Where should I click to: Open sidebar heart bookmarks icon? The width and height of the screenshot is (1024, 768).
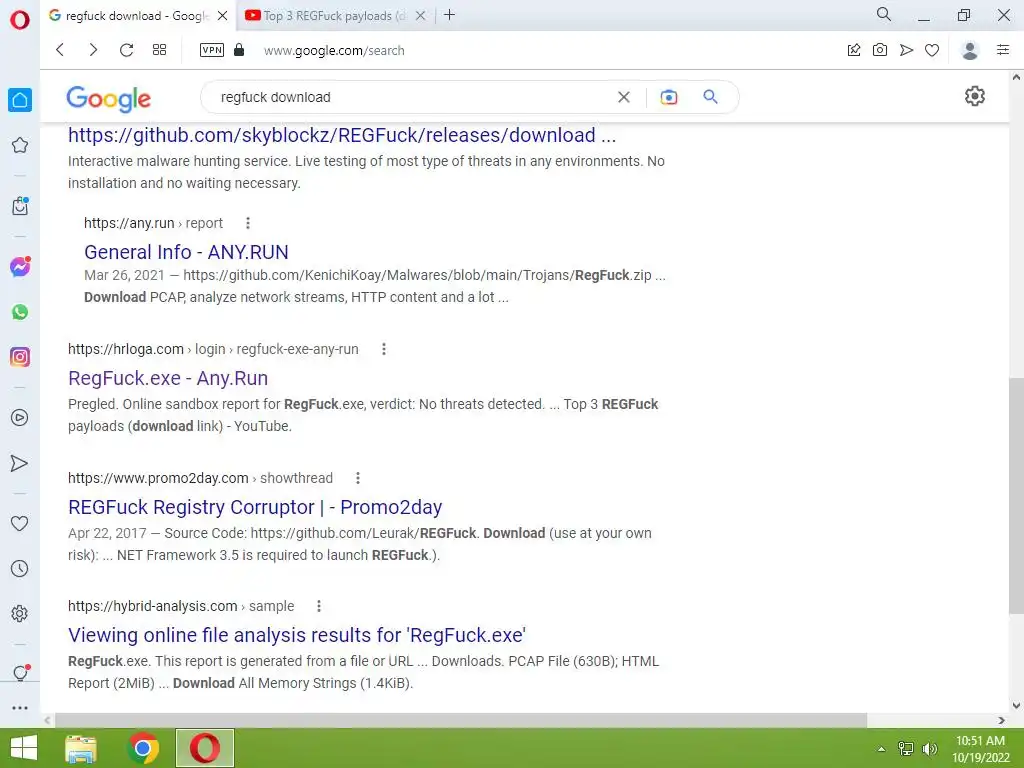tap(20, 523)
